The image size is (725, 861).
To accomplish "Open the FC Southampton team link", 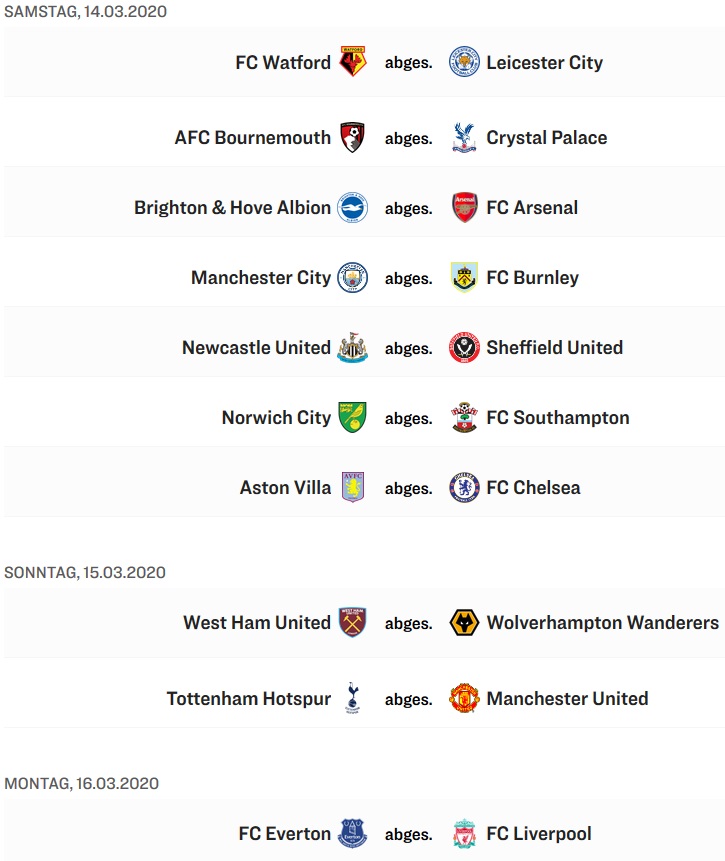I will [x=558, y=418].
